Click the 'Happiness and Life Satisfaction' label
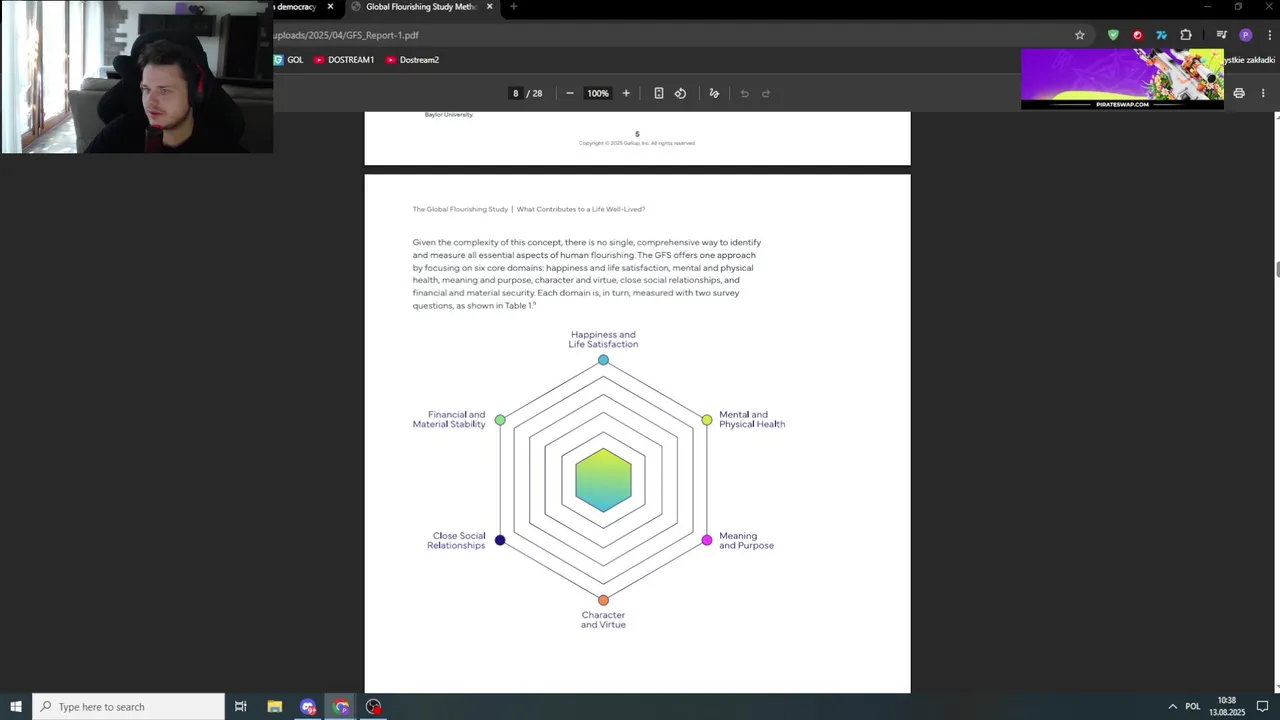Screen dimensions: 1280x720 tap(603, 339)
